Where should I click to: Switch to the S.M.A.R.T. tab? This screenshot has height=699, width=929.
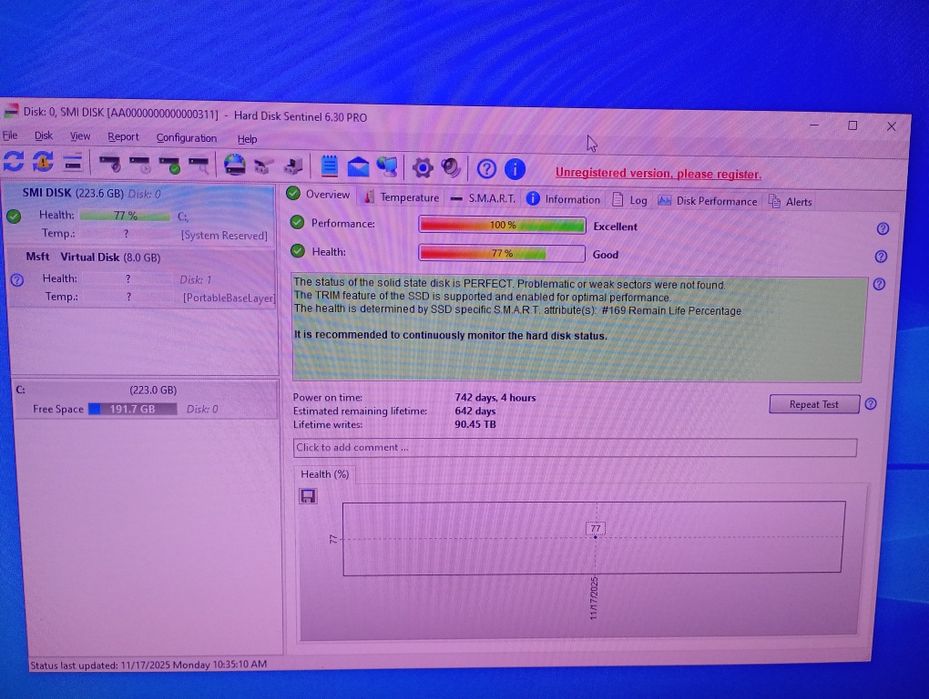[483, 198]
